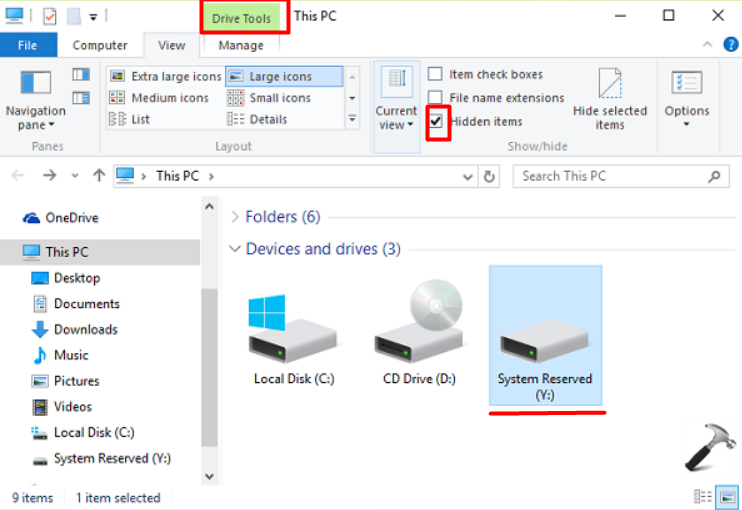Open Downloads in navigation pane
The width and height of the screenshot is (742, 510).
(x=75, y=329)
